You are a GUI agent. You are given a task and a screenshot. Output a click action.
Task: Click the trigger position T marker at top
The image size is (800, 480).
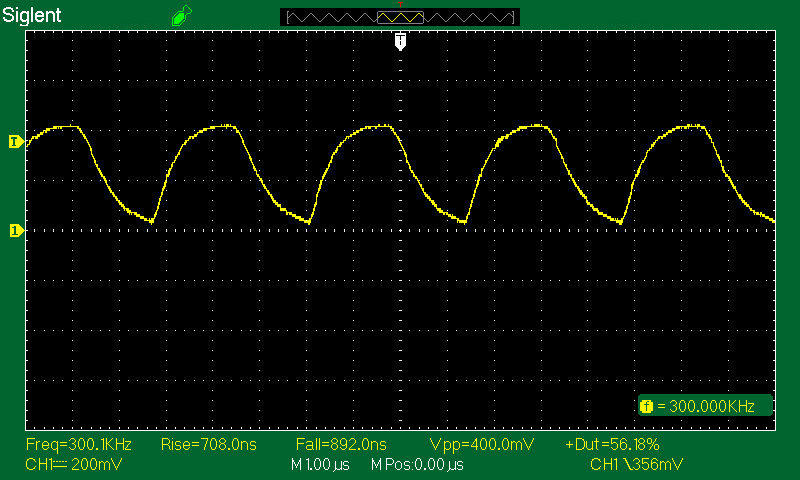pos(401,41)
